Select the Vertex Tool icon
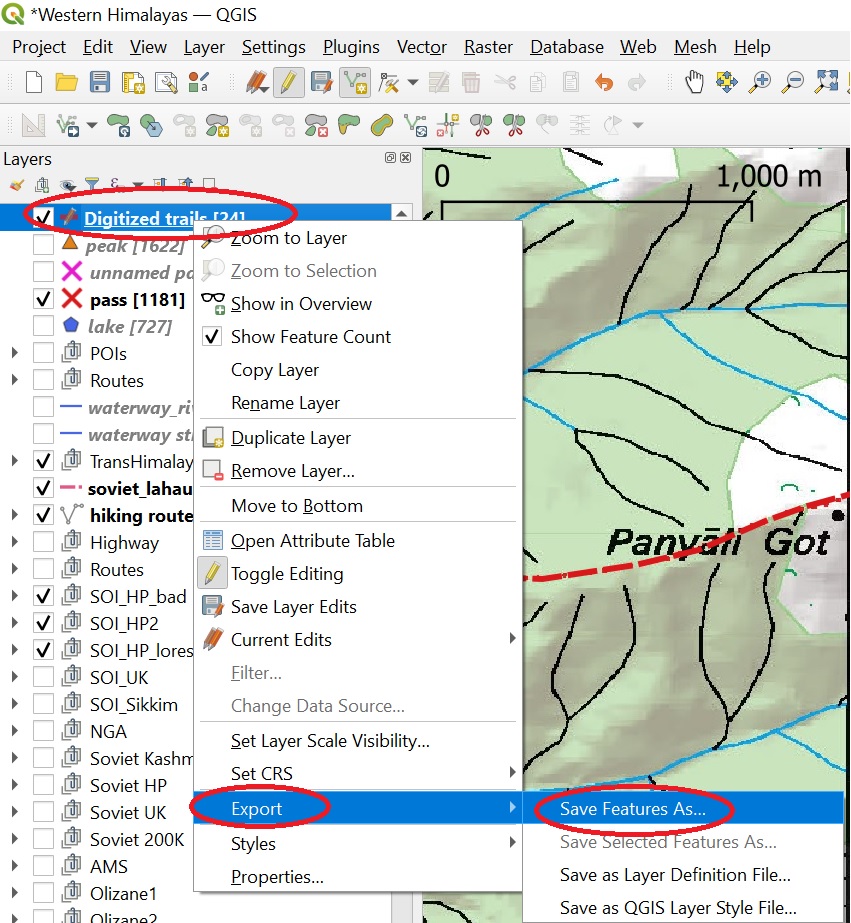The image size is (851, 923). coord(388,82)
